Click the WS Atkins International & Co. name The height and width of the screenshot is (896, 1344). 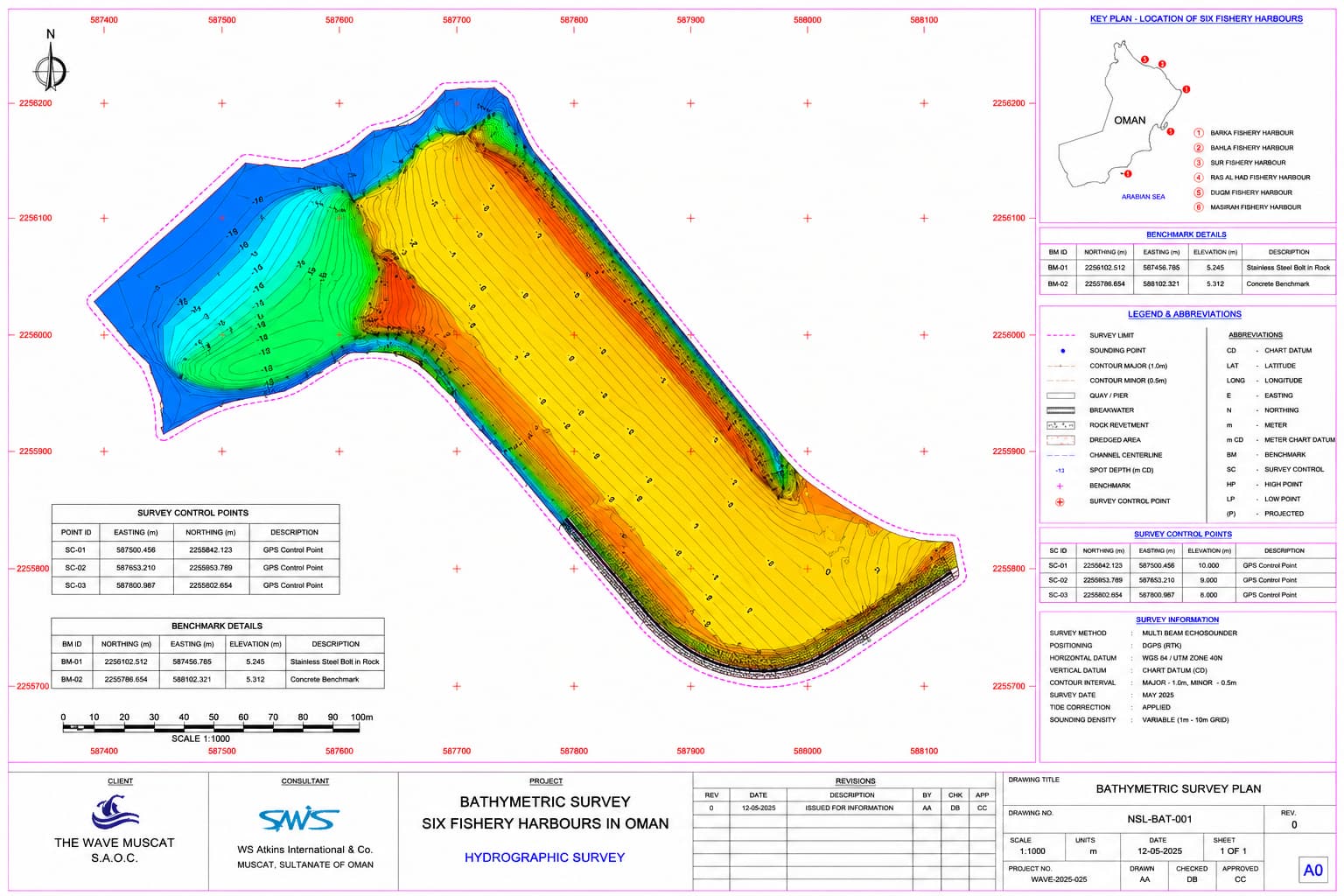tap(304, 850)
